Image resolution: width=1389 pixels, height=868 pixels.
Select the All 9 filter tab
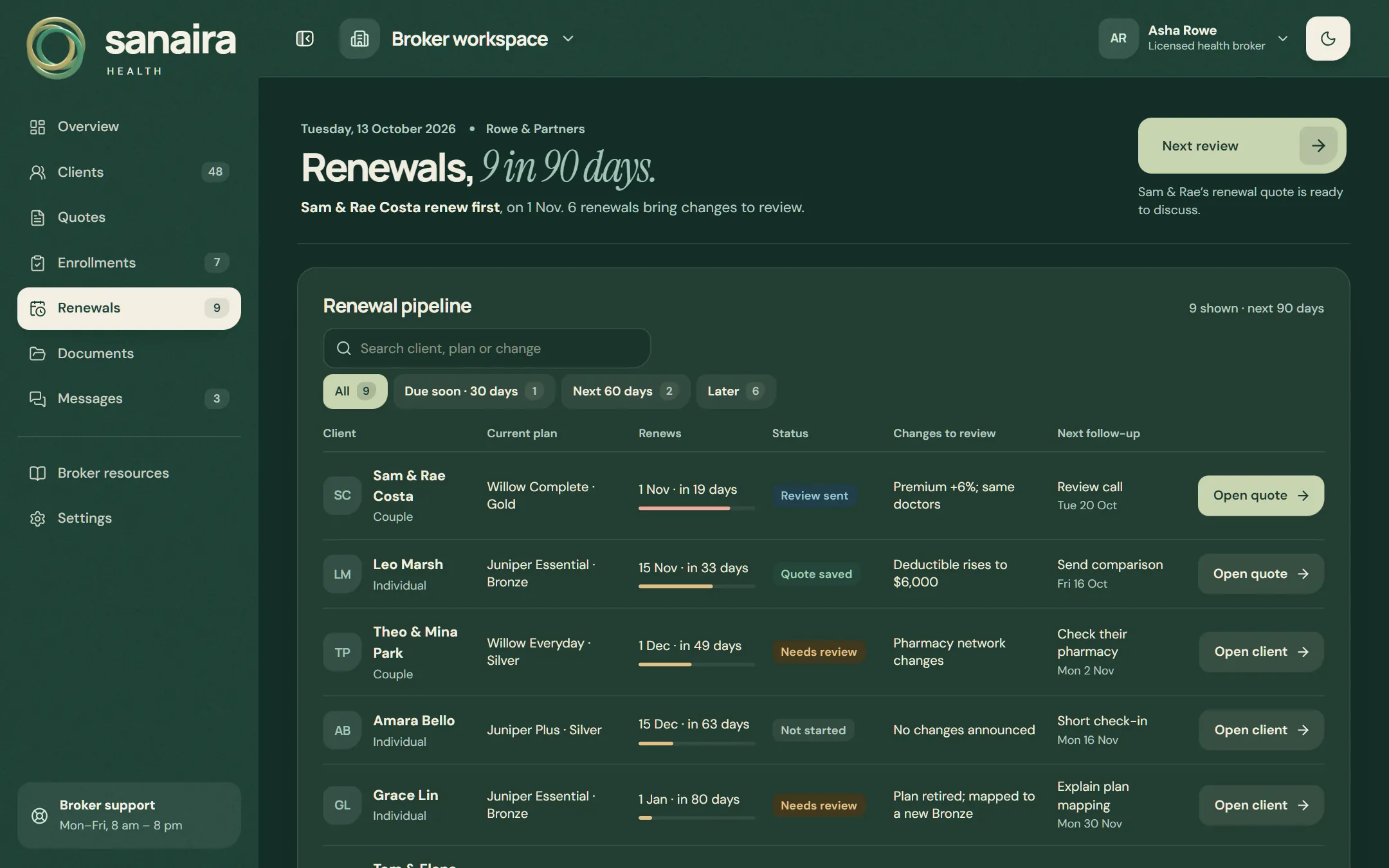tap(355, 391)
